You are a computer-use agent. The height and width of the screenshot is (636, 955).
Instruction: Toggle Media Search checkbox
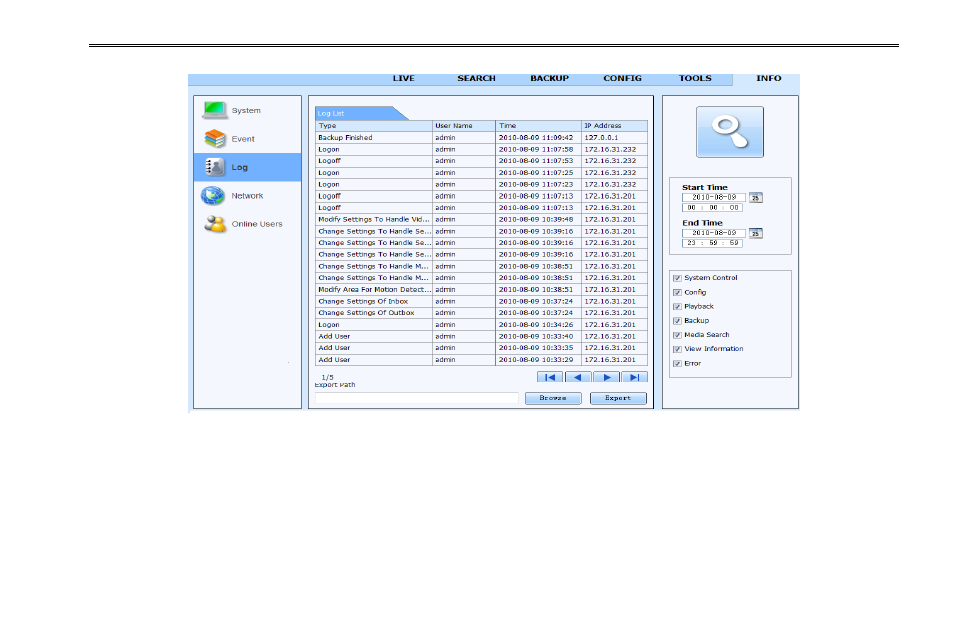pos(677,335)
